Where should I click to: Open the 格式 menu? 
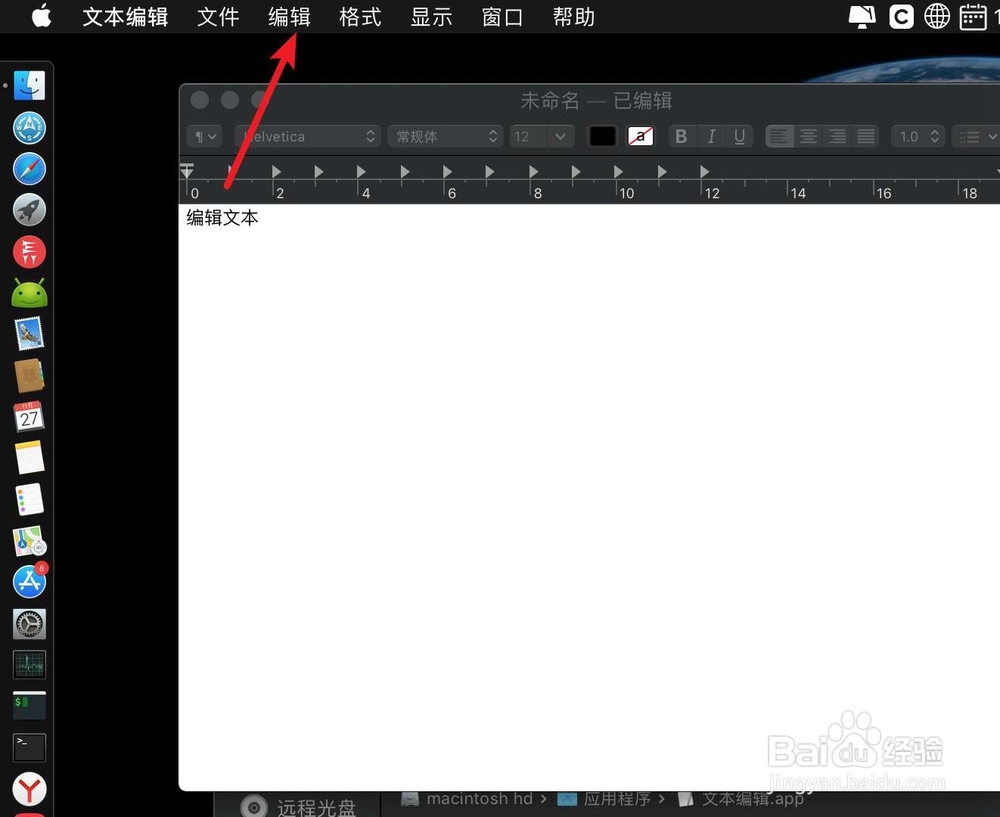pyautogui.click(x=359, y=17)
